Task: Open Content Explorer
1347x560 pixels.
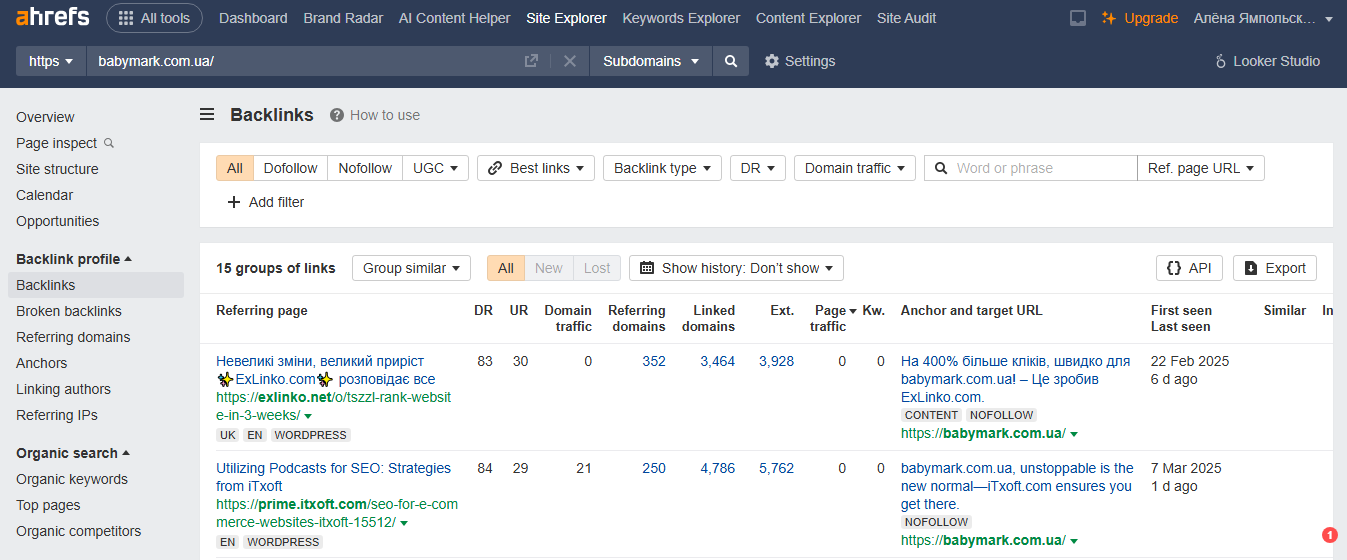Action: (808, 18)
